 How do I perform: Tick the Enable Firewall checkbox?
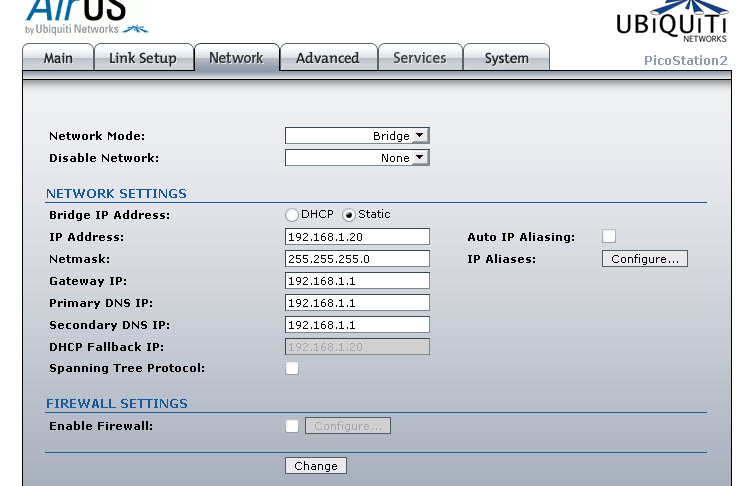click(292, 426)
